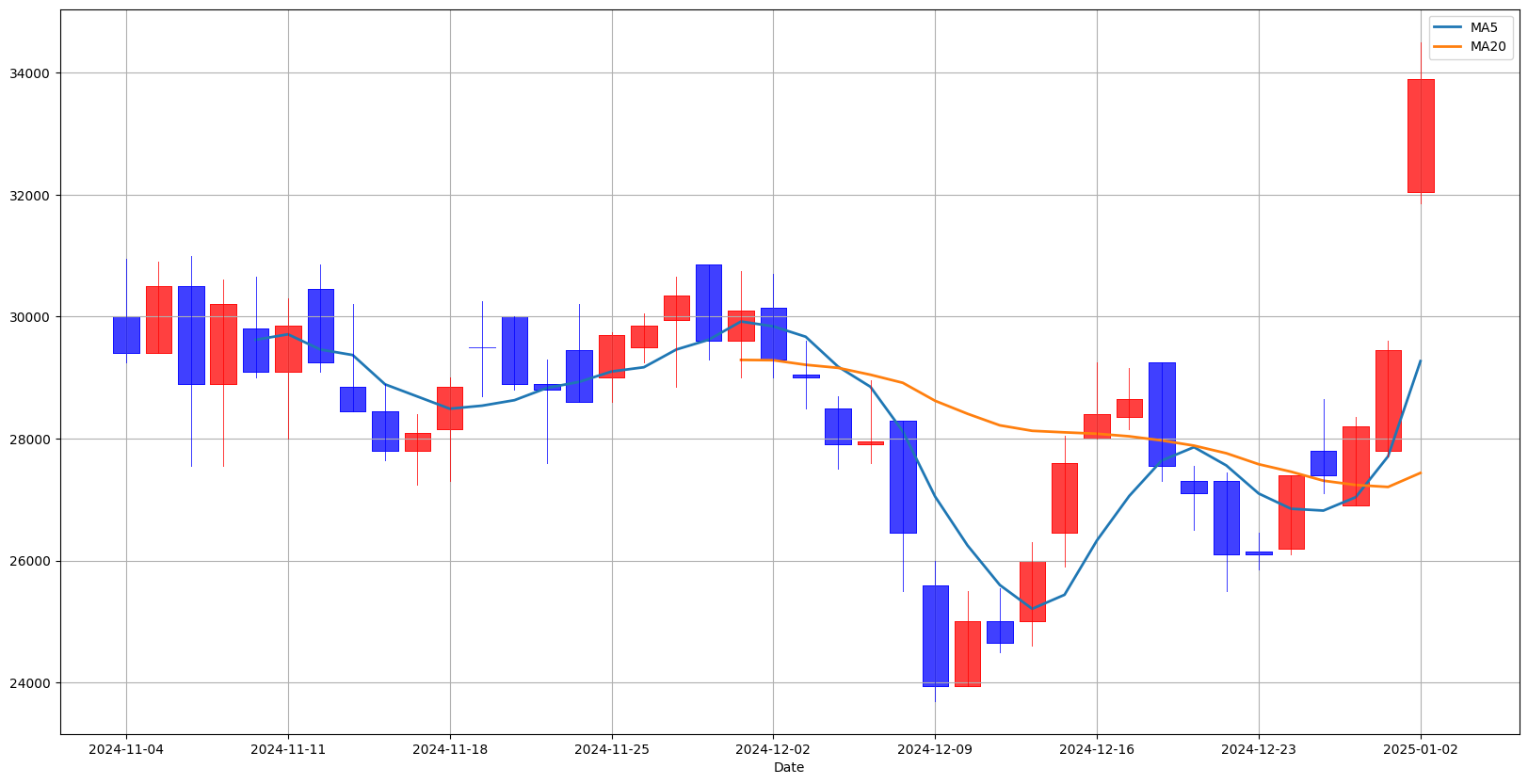Select the 30000 y-axis price label
Screen dimensions: 1528x784
(x=33, y=317)
